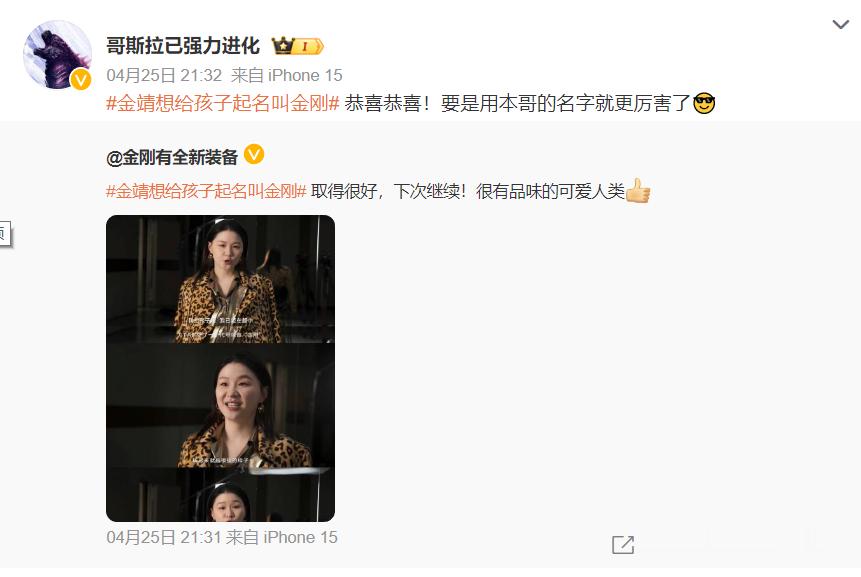Click verified badge next to @金刚有全新装备

(x=254, y=154)
